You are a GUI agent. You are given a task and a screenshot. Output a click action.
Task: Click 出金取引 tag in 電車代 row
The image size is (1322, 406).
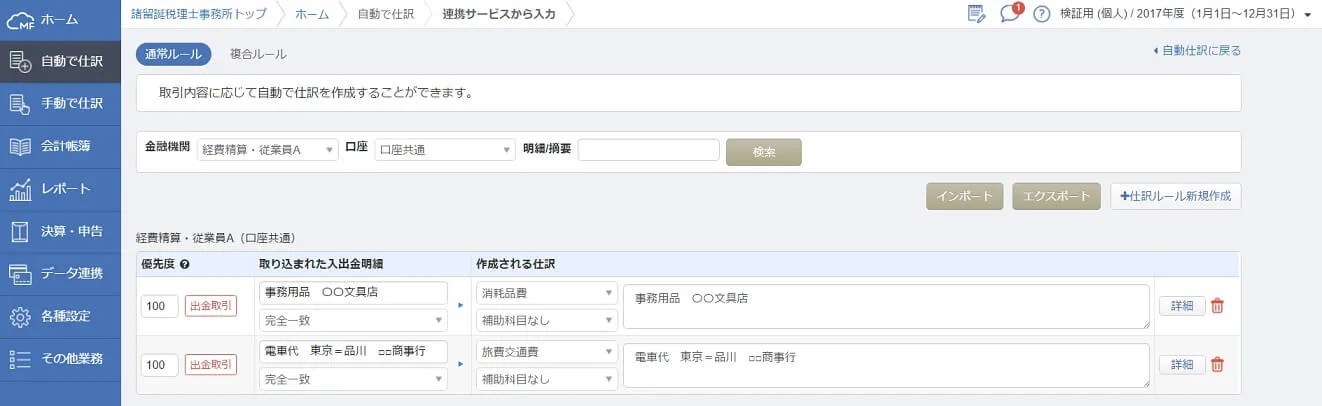click(211, 365)
